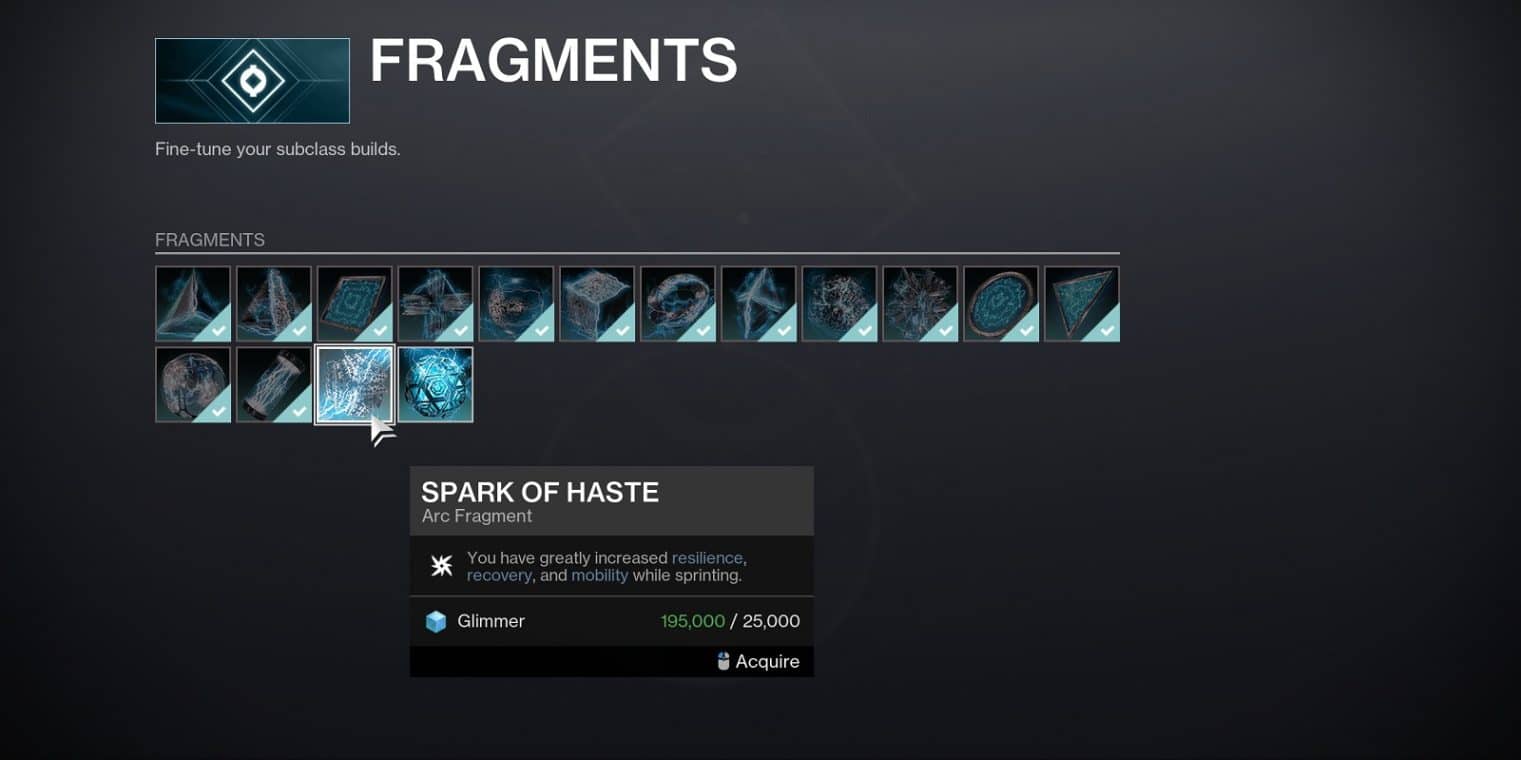This screenshot has width=1521, height=760.
Task: Click the Acquire prompt in the tooltip
Action: 758,661
